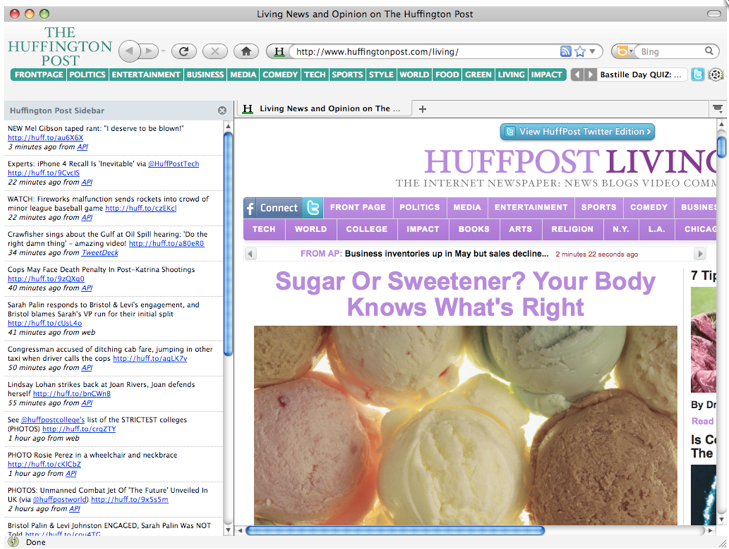Image resolution: width=729 pixels, height=549 pixels.
Task: Show previous AP news ticker item
Action: coord(251,254)
